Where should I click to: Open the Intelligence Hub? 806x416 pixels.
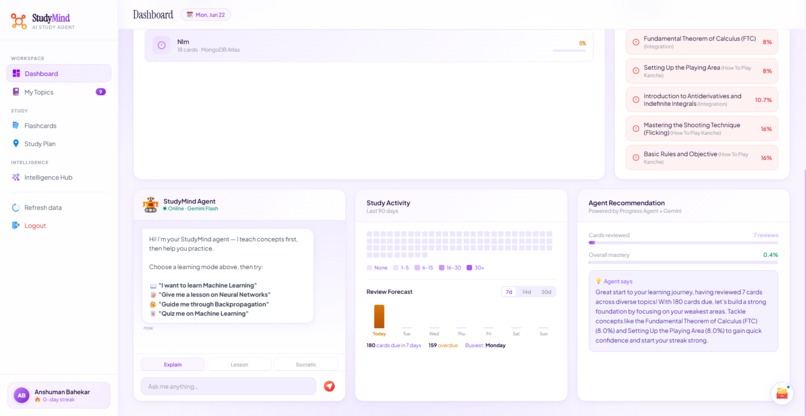(x=59, y=177)
